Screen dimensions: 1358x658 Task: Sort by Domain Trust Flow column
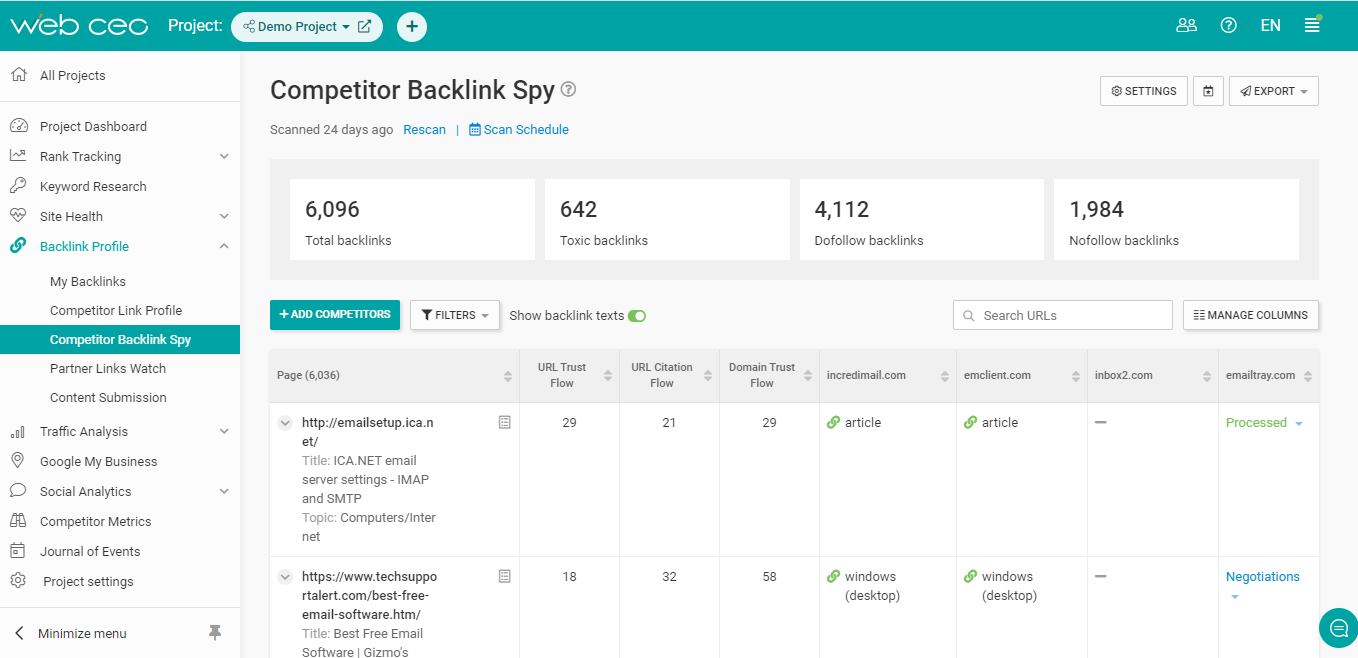[x=807, y=376]
